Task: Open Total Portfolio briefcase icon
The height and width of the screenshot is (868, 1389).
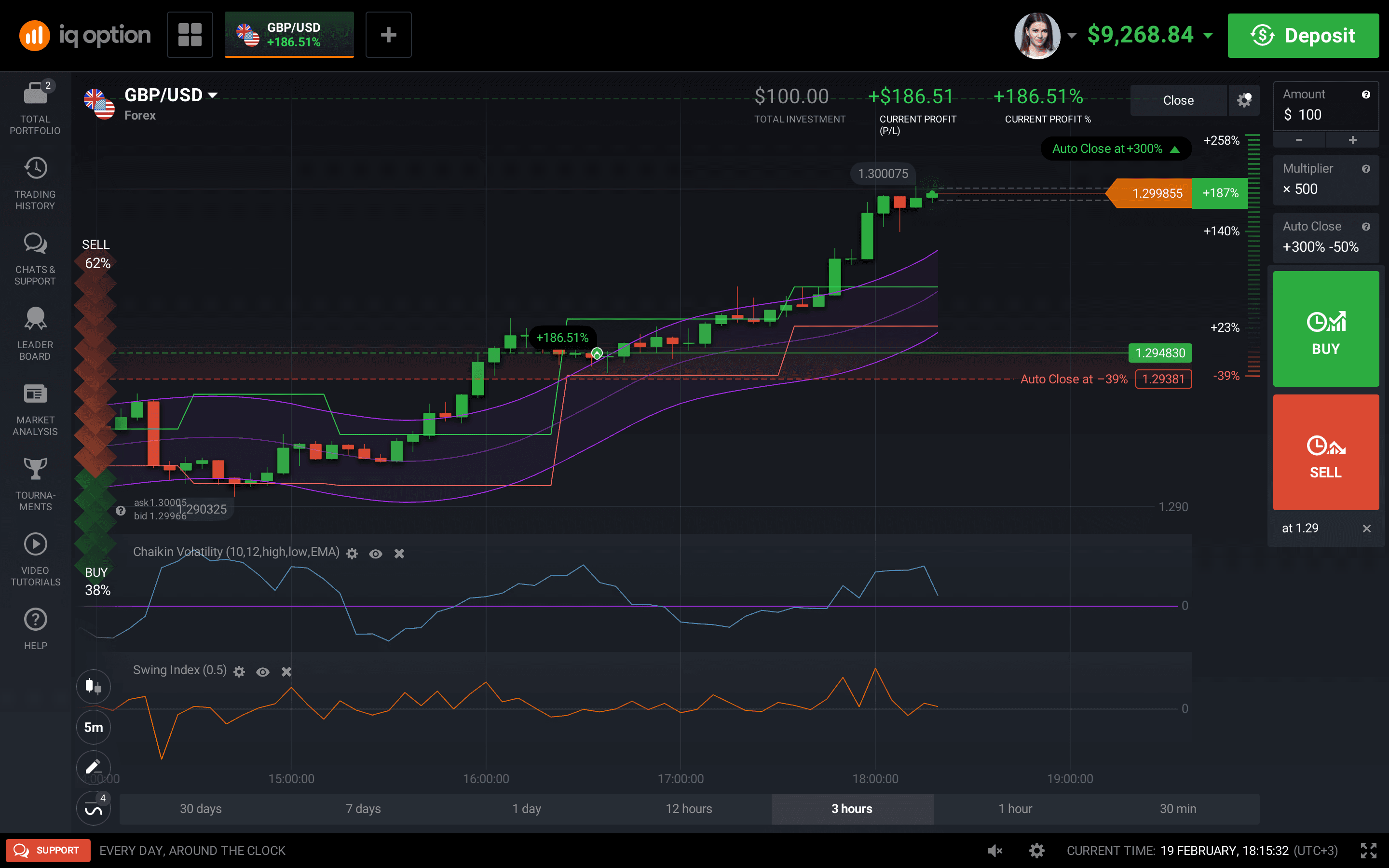Action: tap(35, 93)
